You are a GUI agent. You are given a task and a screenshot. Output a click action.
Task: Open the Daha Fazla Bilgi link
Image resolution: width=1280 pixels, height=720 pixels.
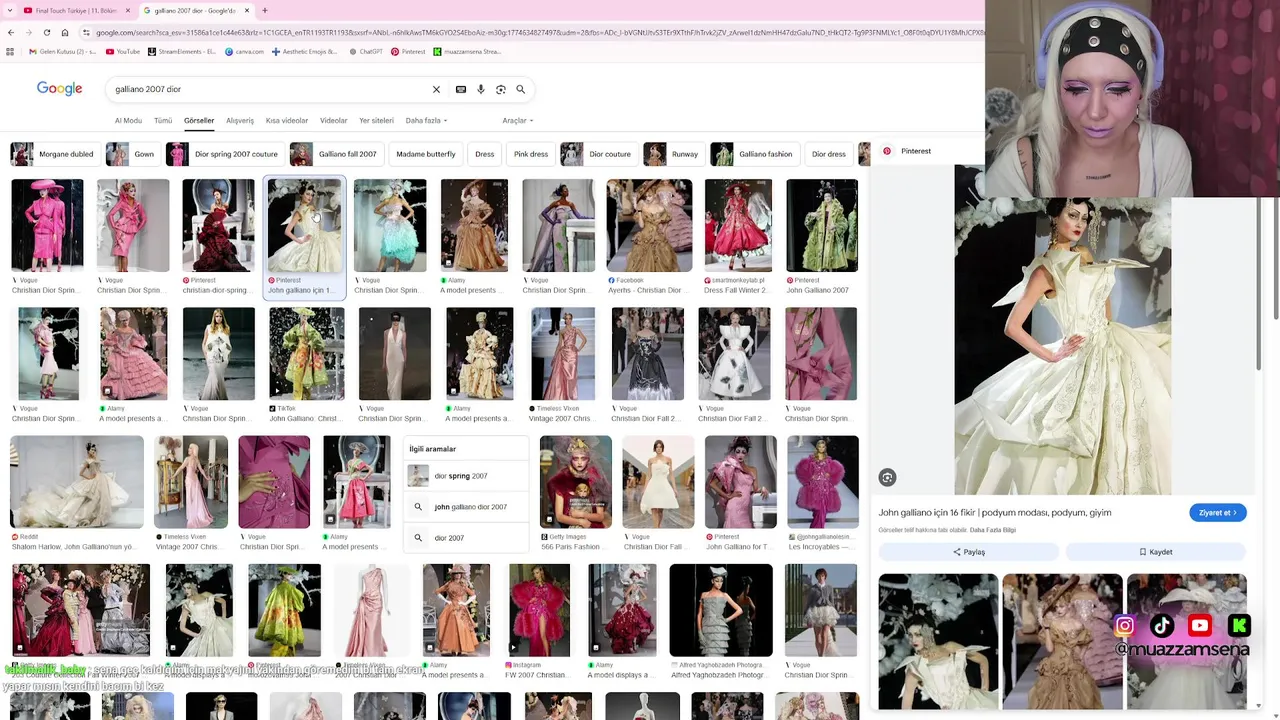(993, 530)
